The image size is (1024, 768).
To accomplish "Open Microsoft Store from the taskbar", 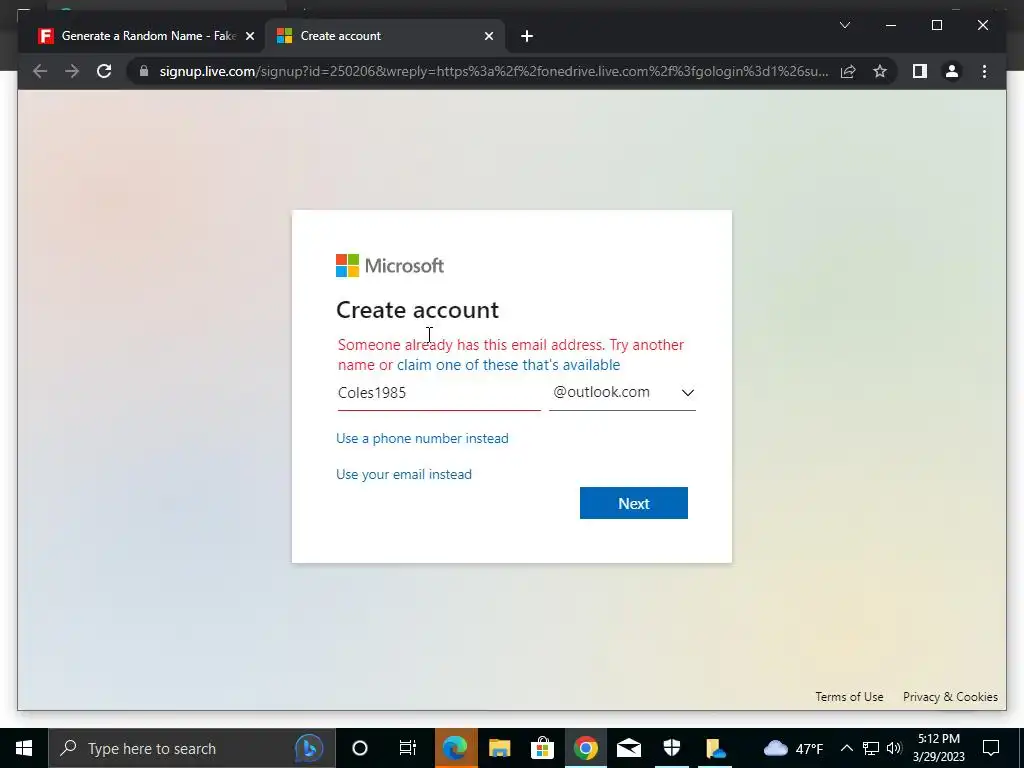I will click(542, 748).
